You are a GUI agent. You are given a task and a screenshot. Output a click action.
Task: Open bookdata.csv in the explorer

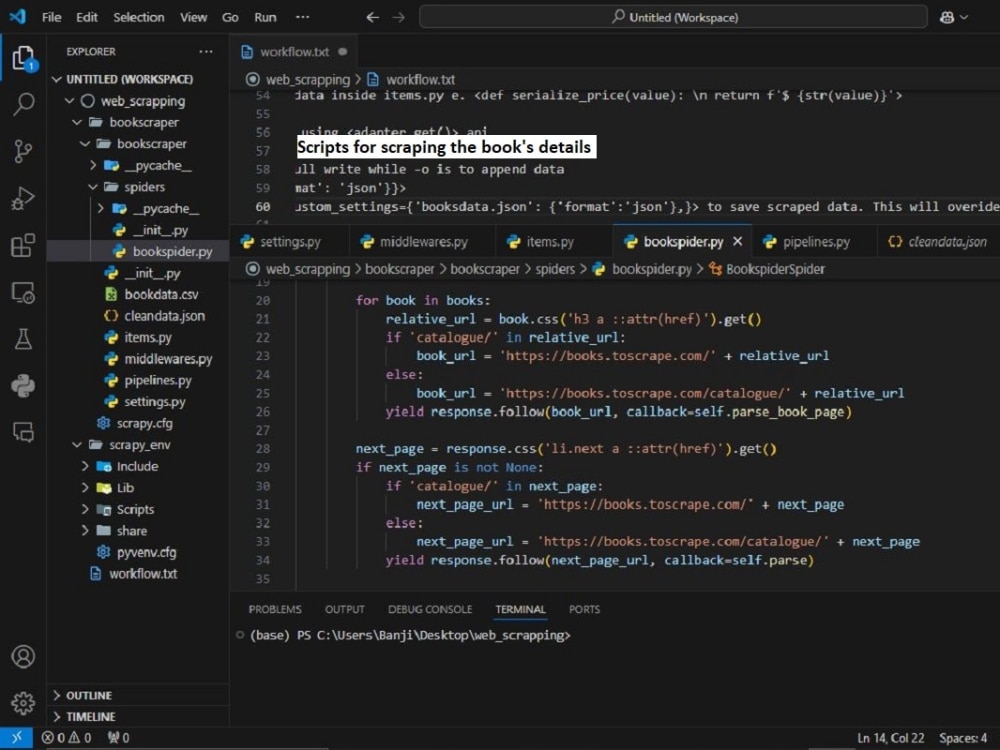138,295
